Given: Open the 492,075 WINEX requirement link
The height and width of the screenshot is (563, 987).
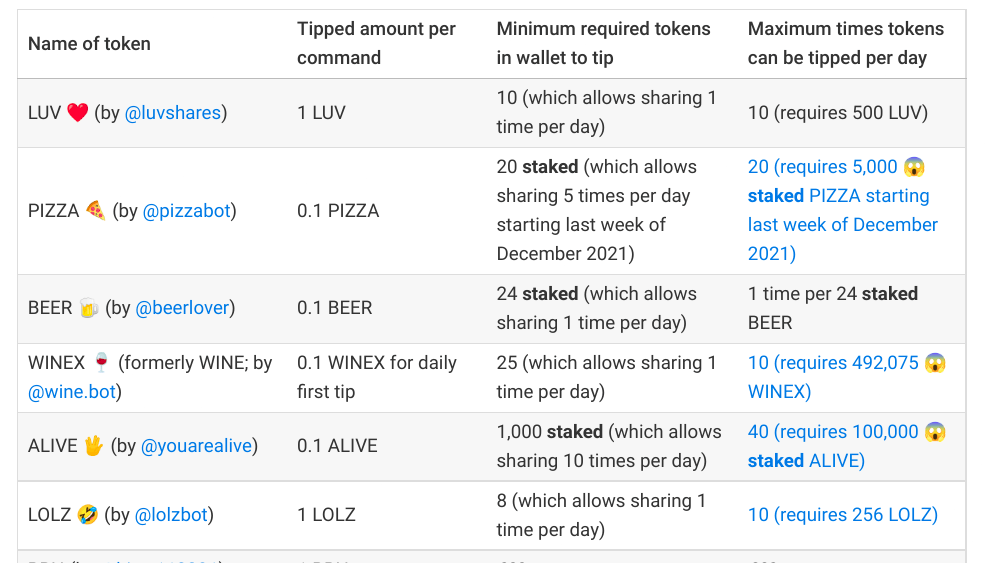Looking at the screenshot, I should coord(847,377).
